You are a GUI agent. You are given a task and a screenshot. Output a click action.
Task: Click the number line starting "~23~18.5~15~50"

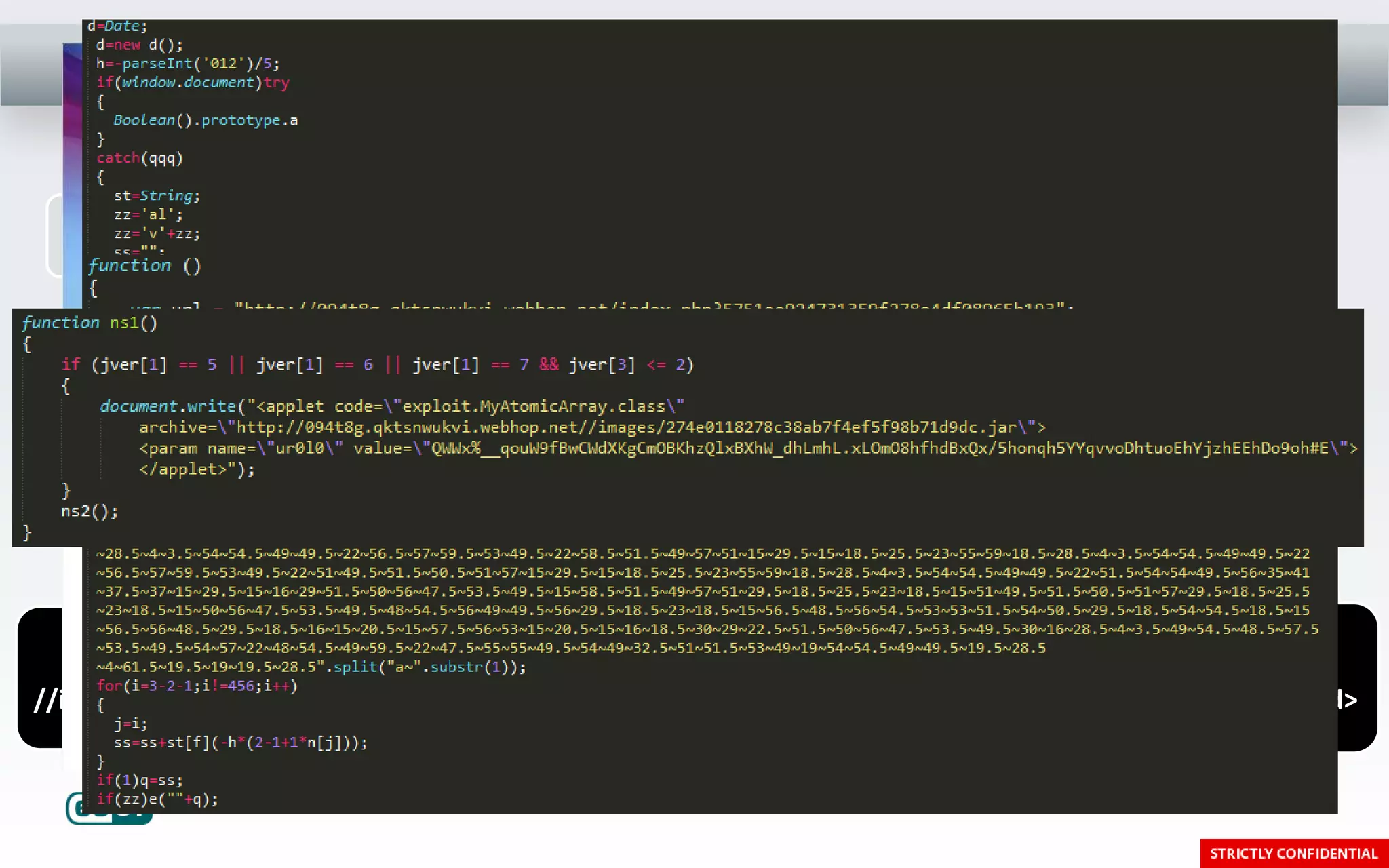click(703, 611)
